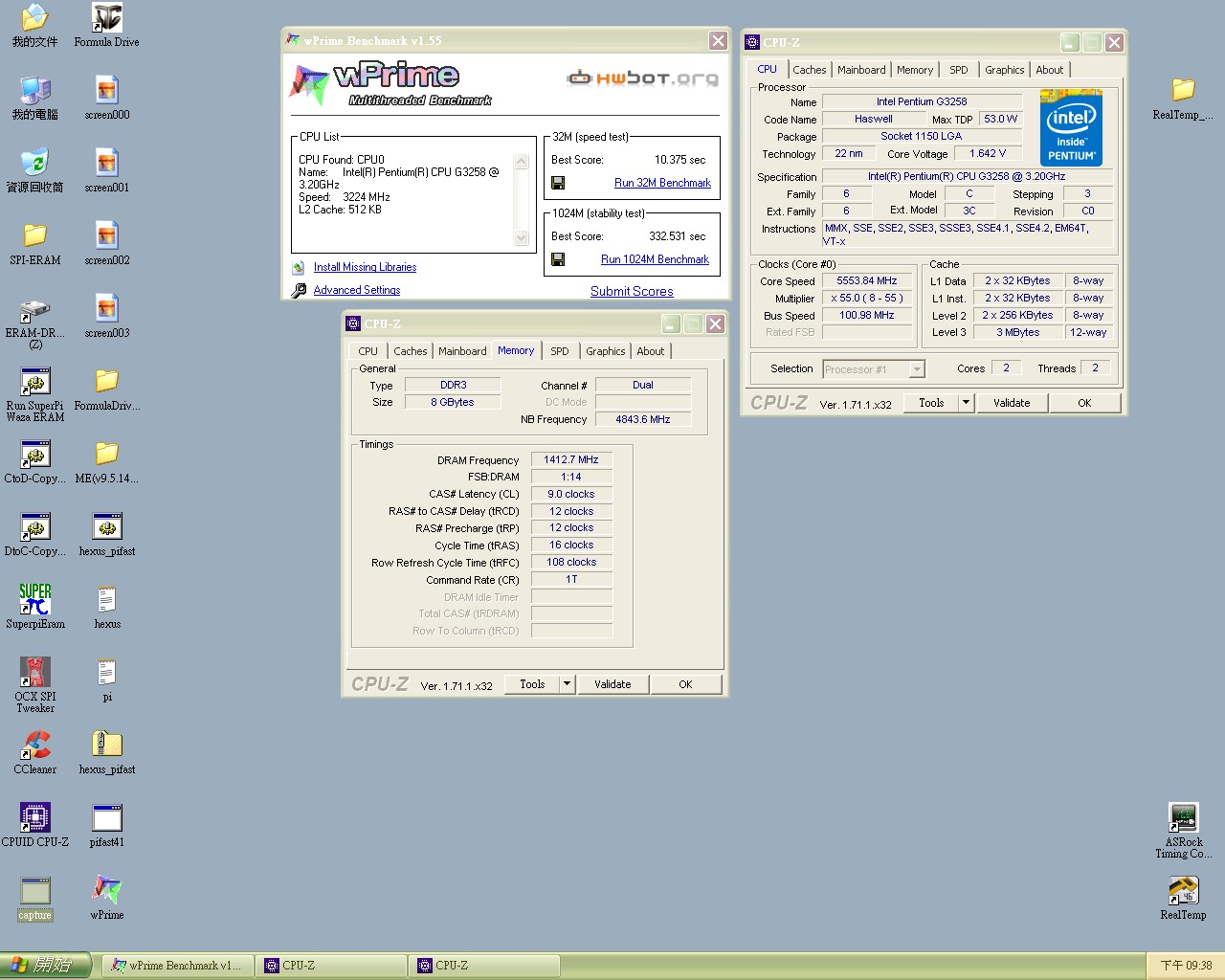
Task: Open the screen003 image file
Action: (x=106, y=316)
